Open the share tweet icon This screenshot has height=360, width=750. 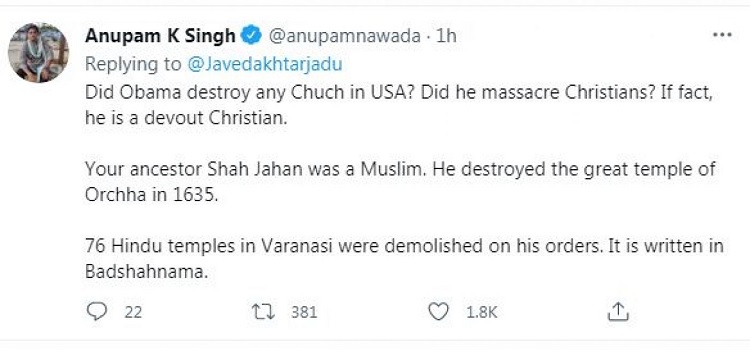[x=618, y=312]
